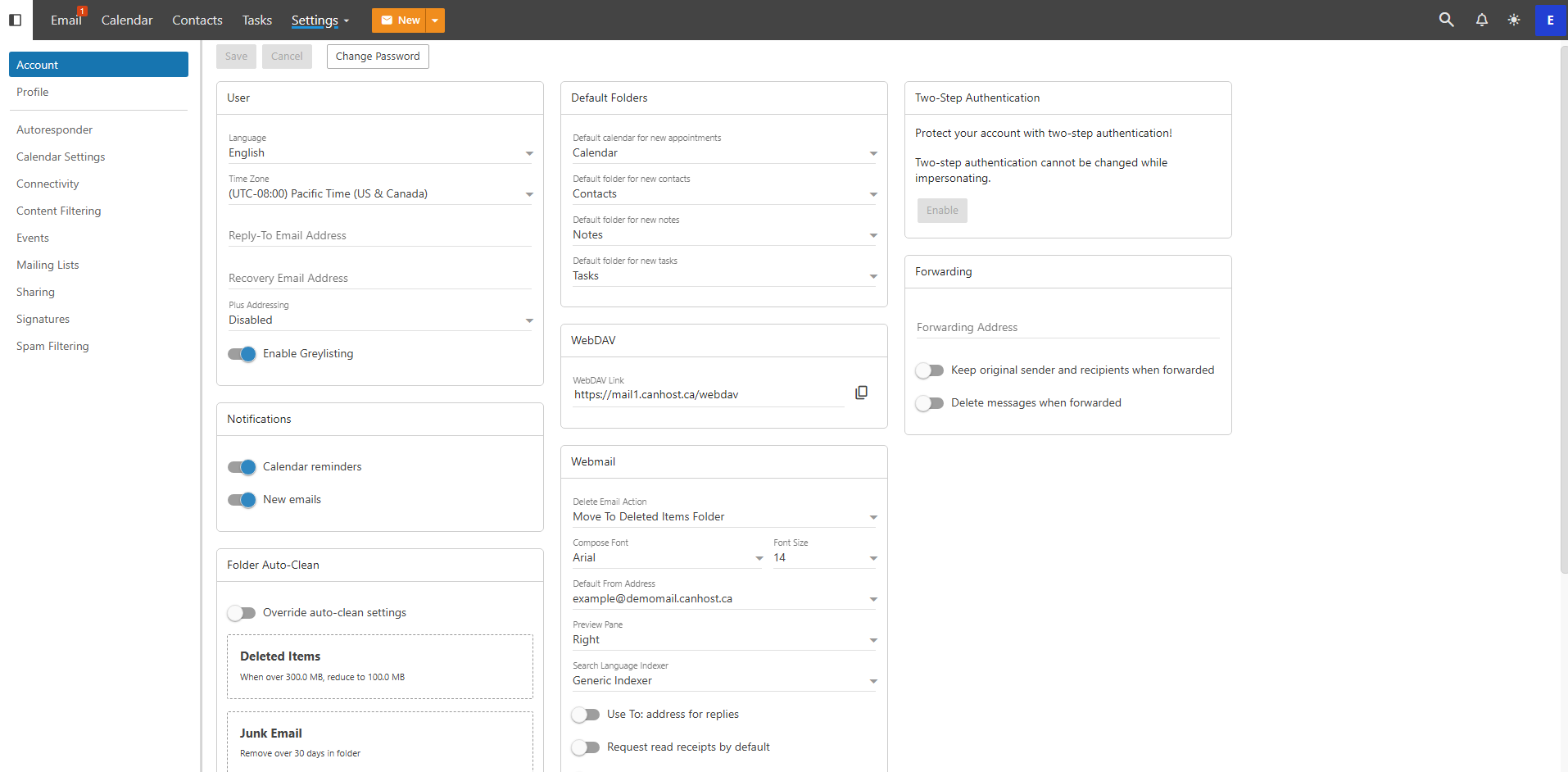Click the vertical page scrollbar
This screenshot has height=772, width=1568.
click(x=1563, y=311)
